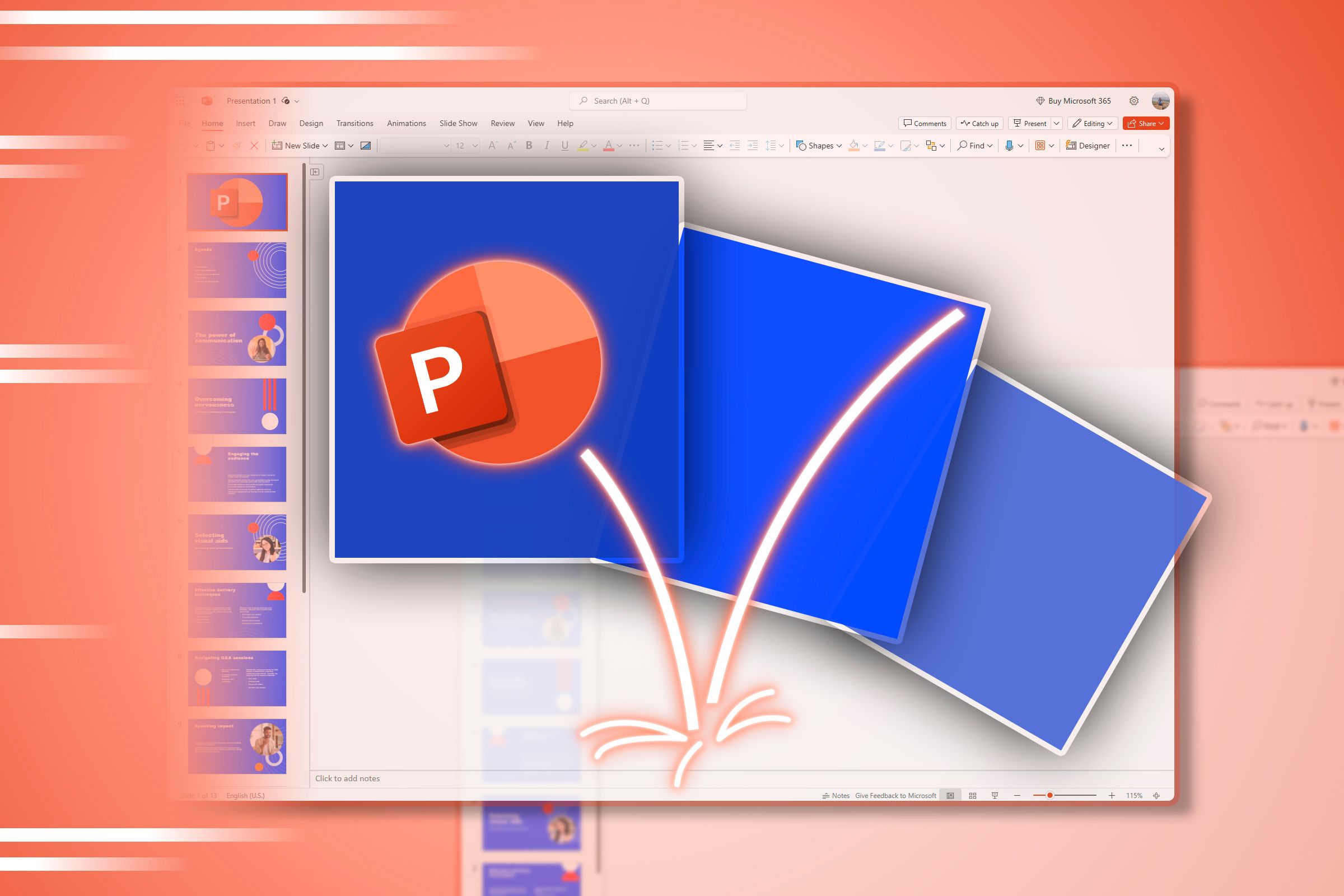Click the Italic formatting icon
Viewport: 1344px width, 896px height.
pos(548,146)
